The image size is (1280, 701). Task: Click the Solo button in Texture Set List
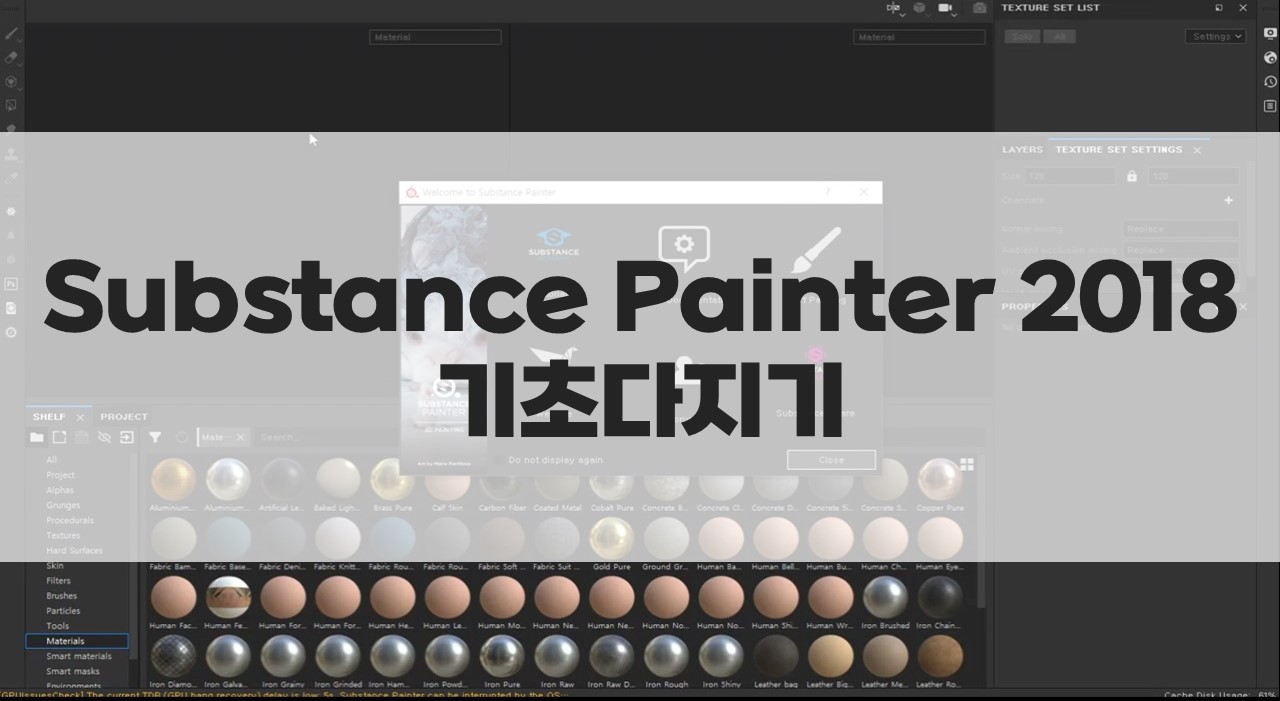1021,36
